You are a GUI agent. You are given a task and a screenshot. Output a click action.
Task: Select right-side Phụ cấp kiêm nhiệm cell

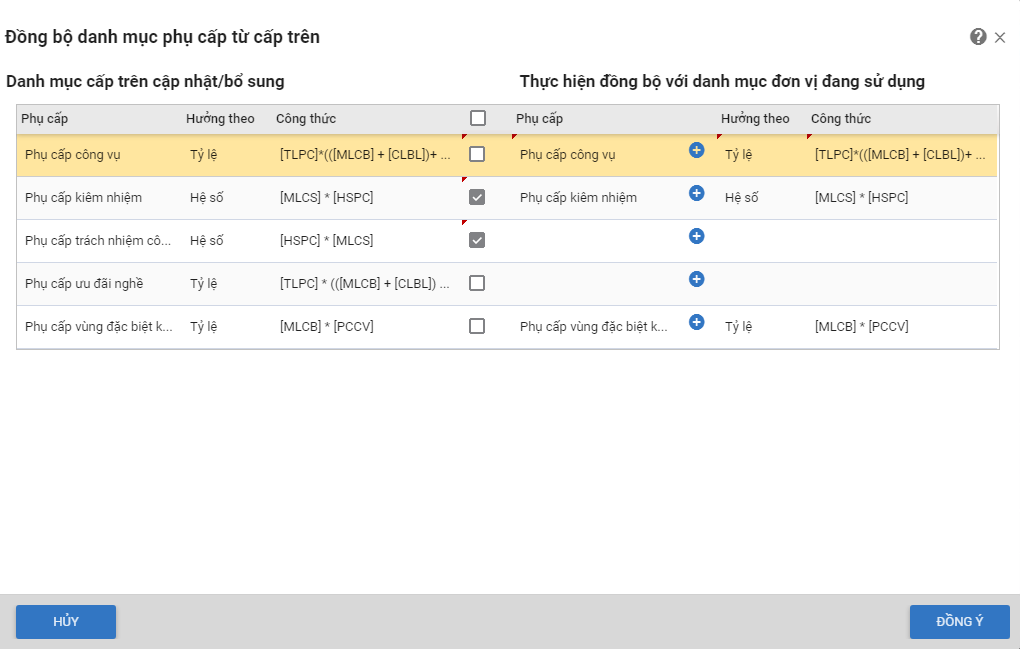tap(578, 198)
